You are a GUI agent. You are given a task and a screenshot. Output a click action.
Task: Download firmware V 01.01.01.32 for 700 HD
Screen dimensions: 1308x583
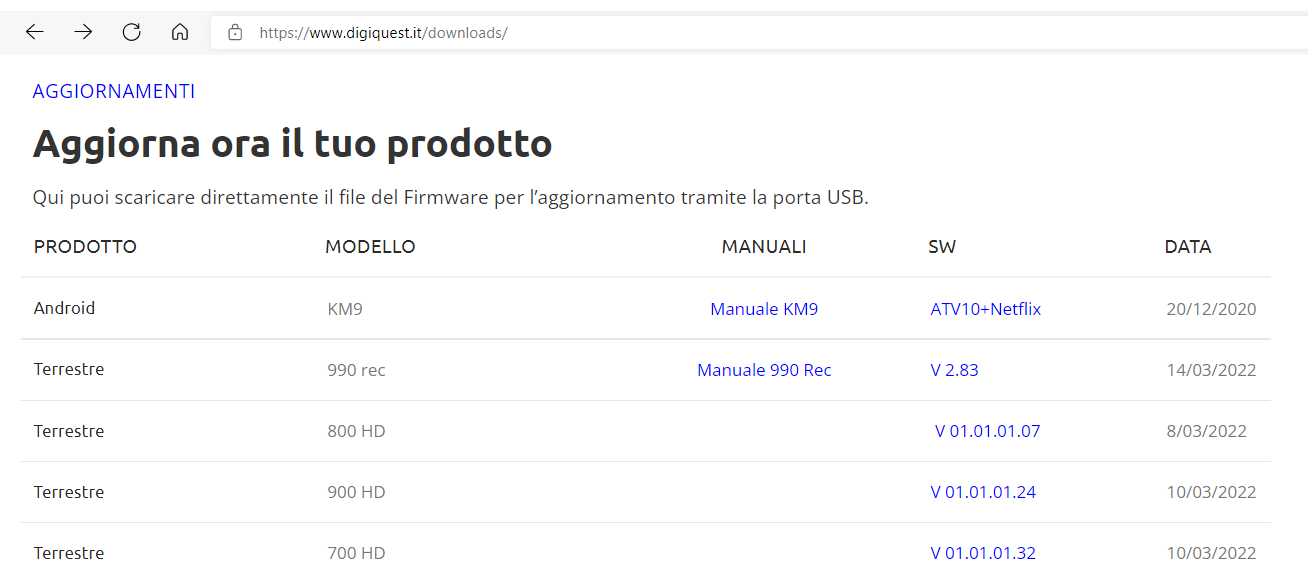click(x=983, y=552)
